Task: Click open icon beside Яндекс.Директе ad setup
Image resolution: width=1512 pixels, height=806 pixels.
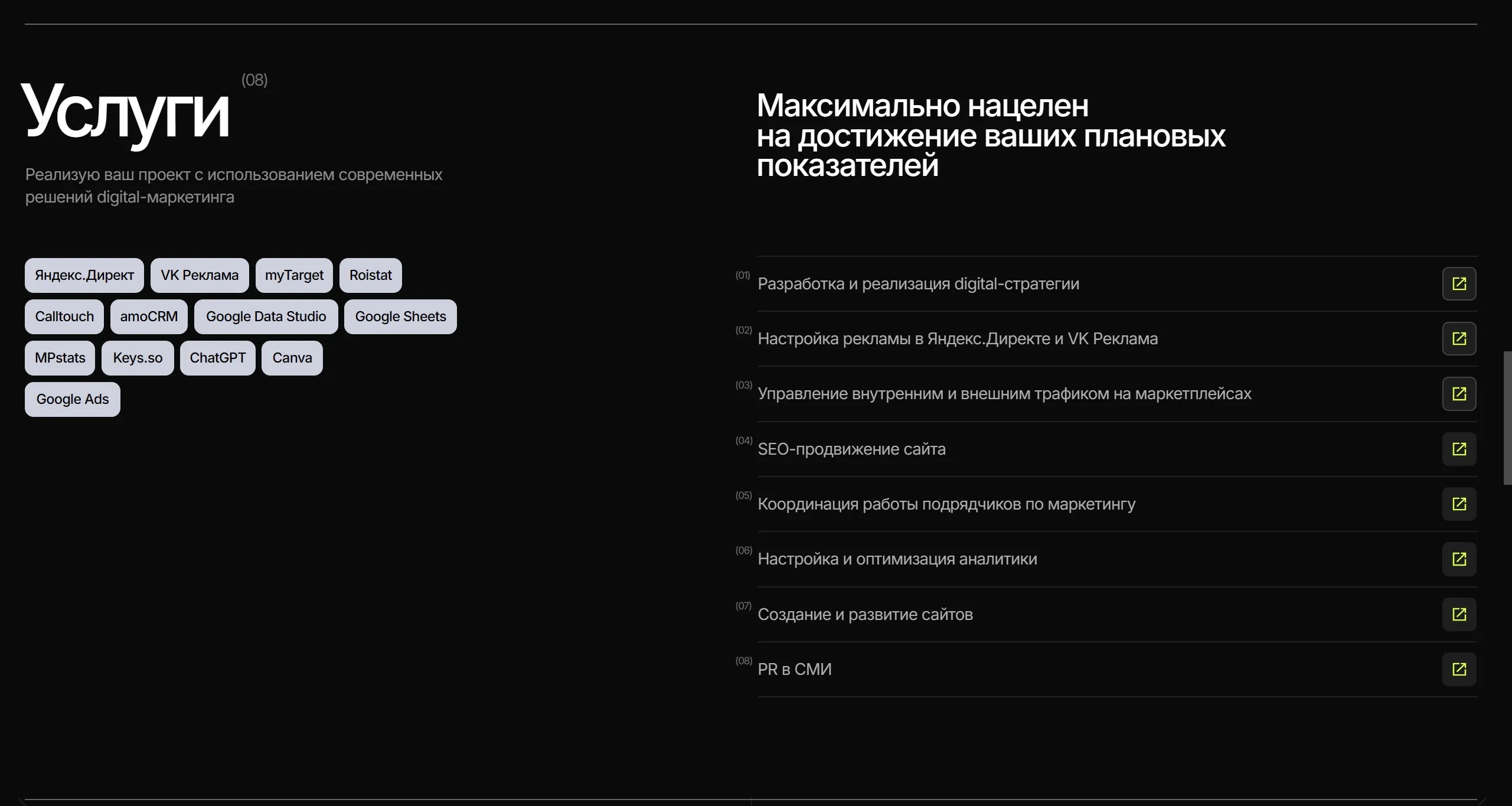Action: click(x=1459, y=339)
